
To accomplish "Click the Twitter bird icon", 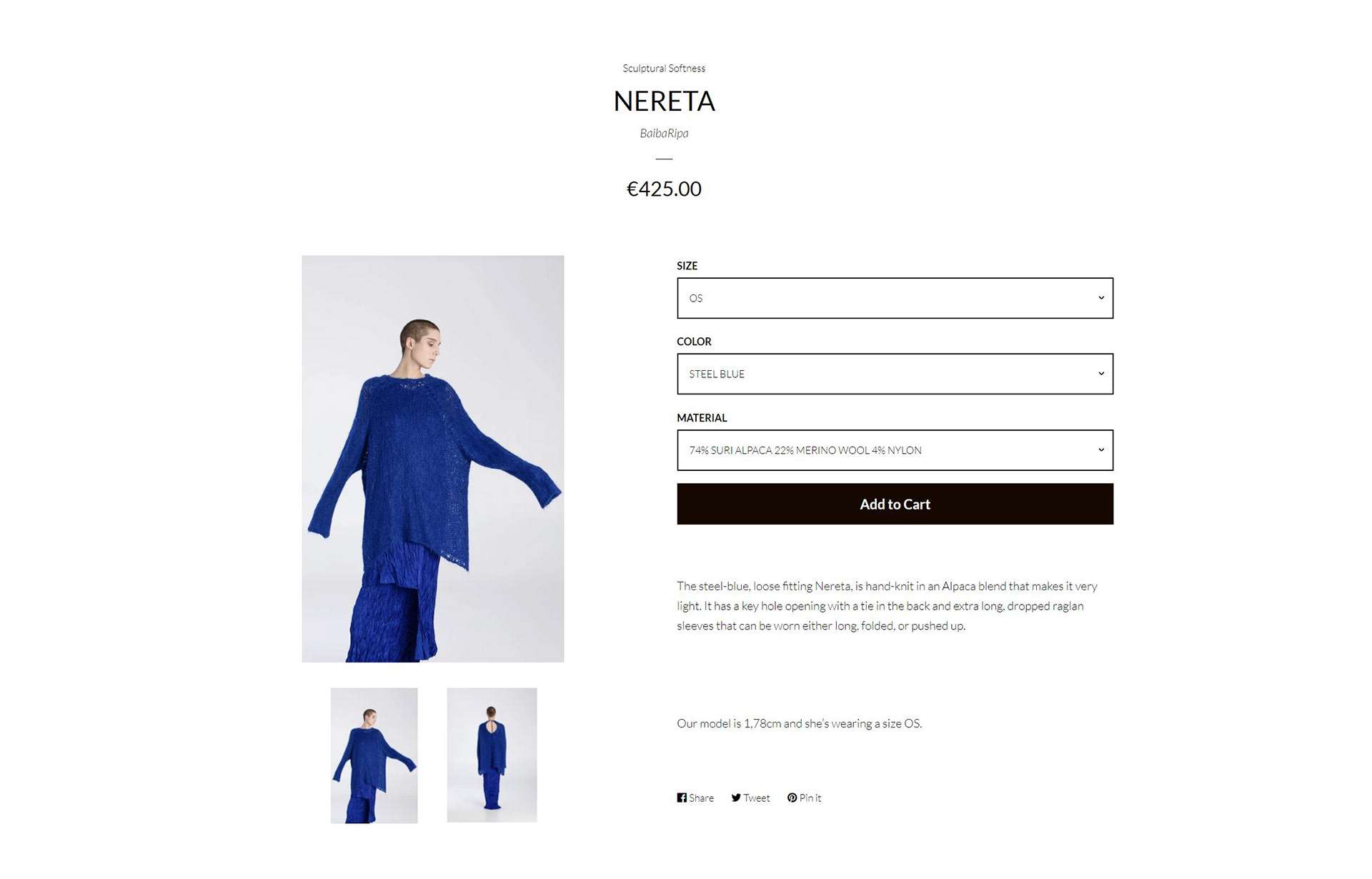I will pos(736,798).
